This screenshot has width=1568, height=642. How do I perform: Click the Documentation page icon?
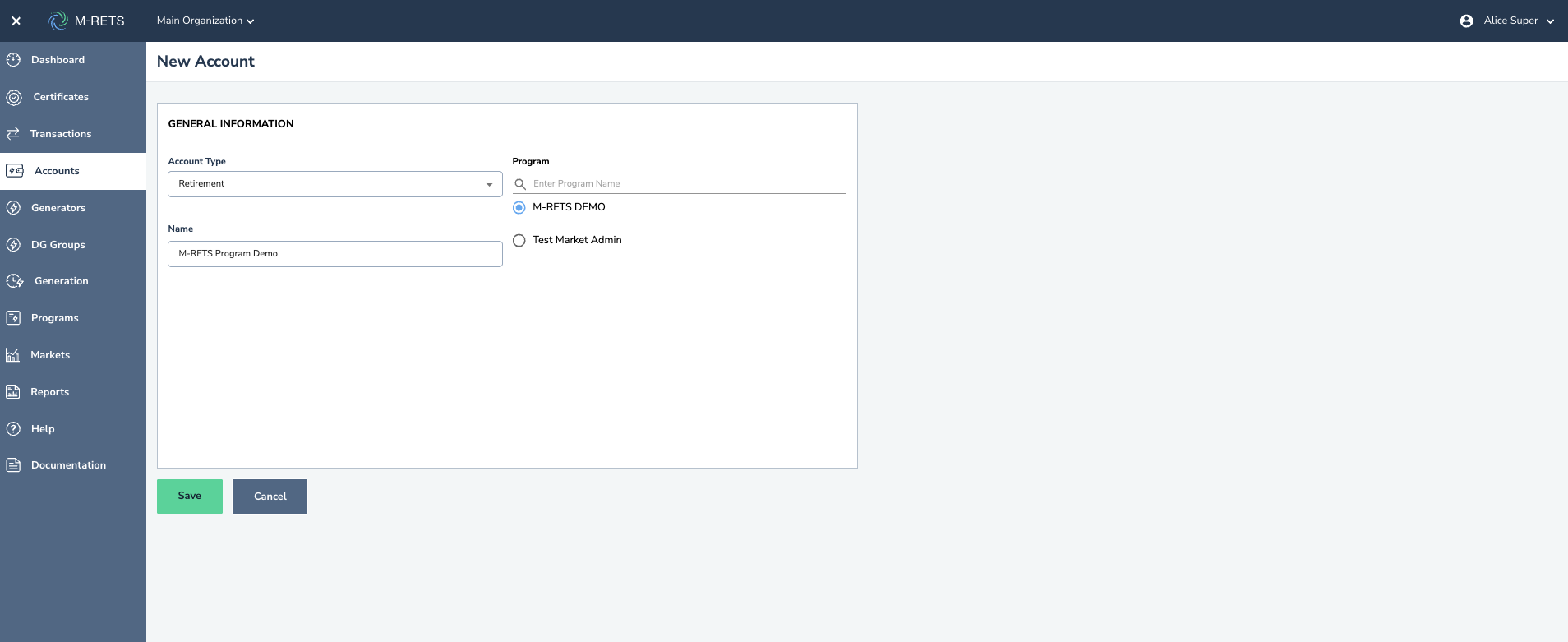pos(13,465)
